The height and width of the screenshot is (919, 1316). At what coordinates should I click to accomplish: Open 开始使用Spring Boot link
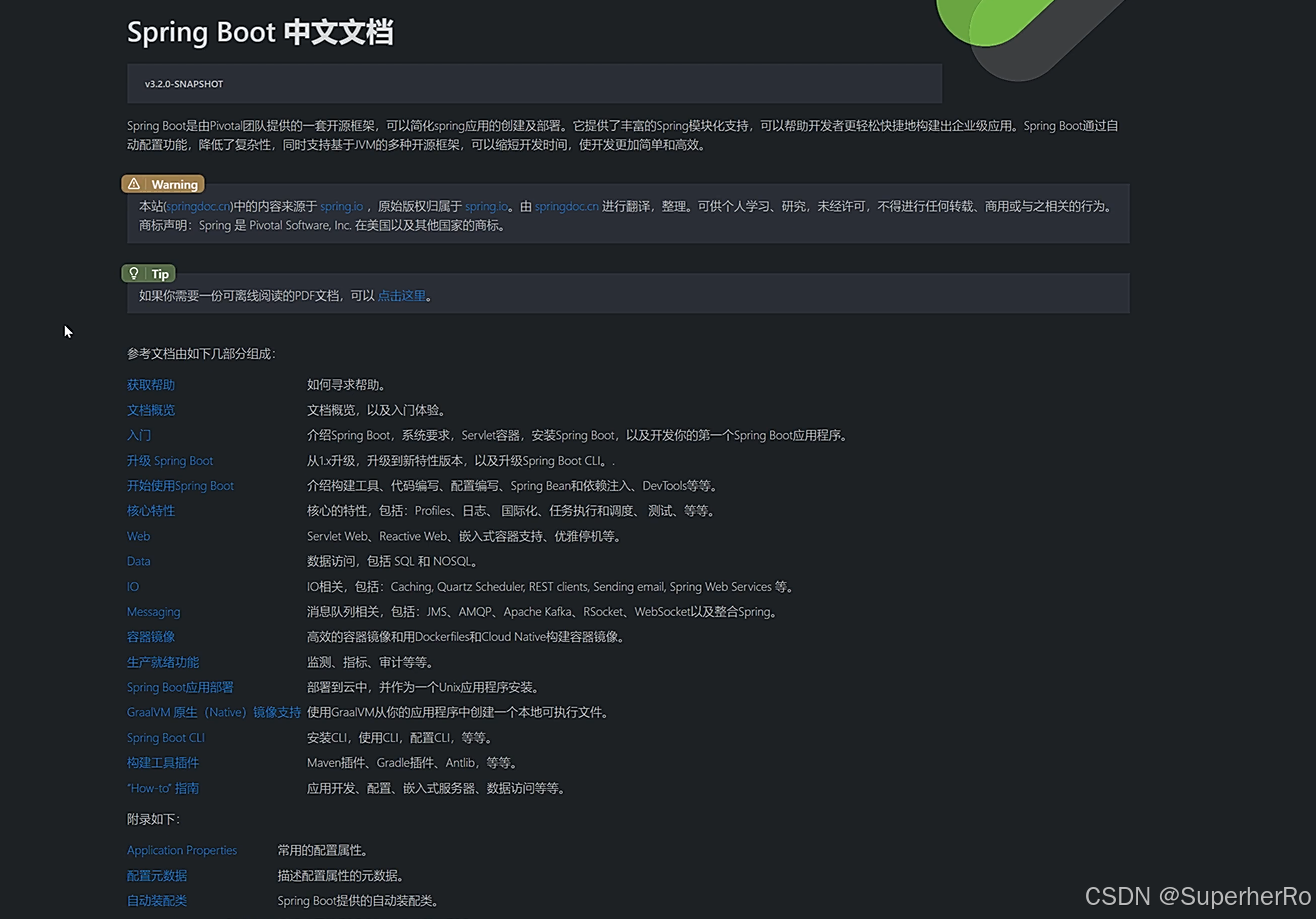pos(180,486)
